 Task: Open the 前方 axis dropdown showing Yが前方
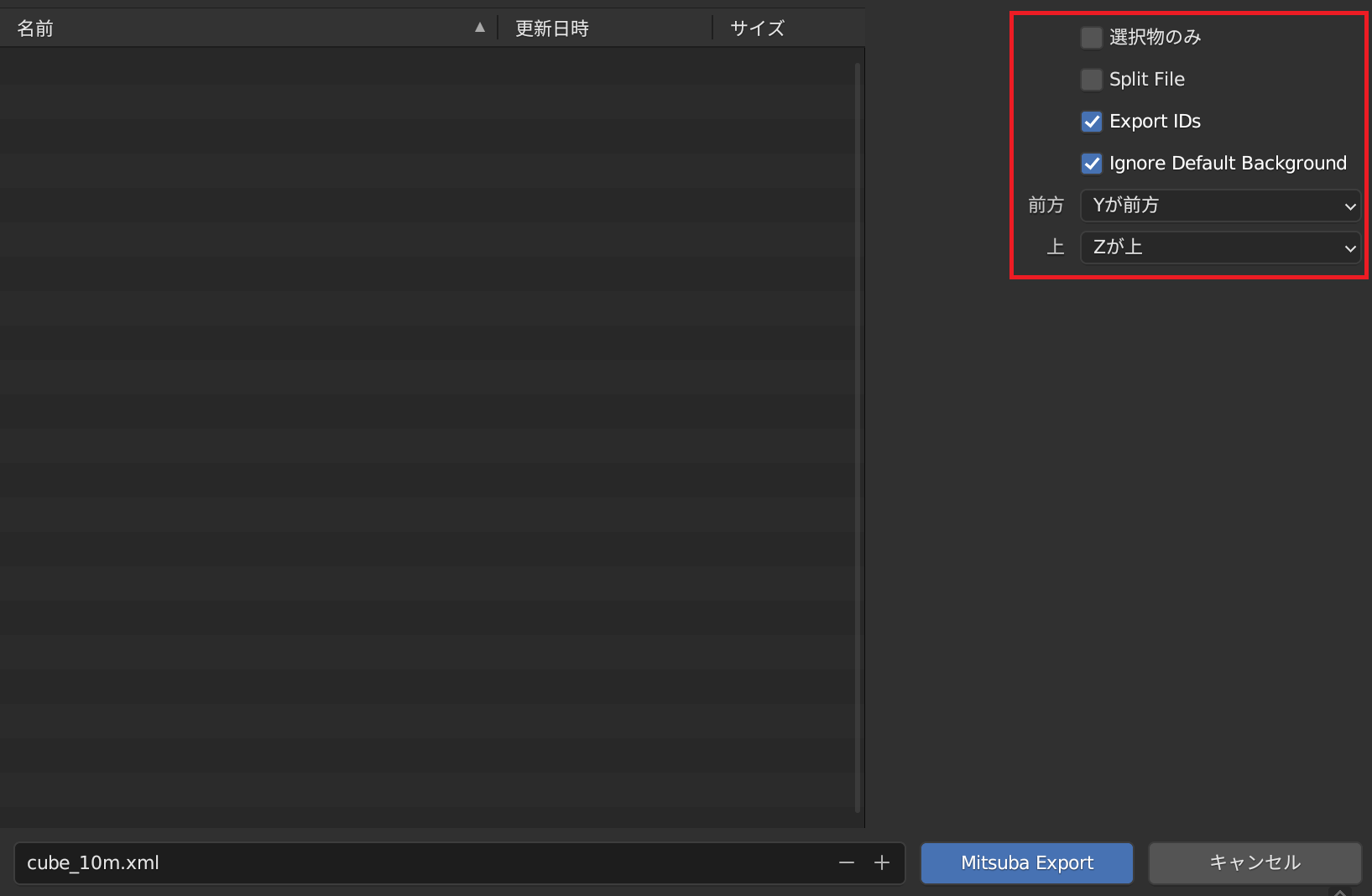coord(1217,206)
